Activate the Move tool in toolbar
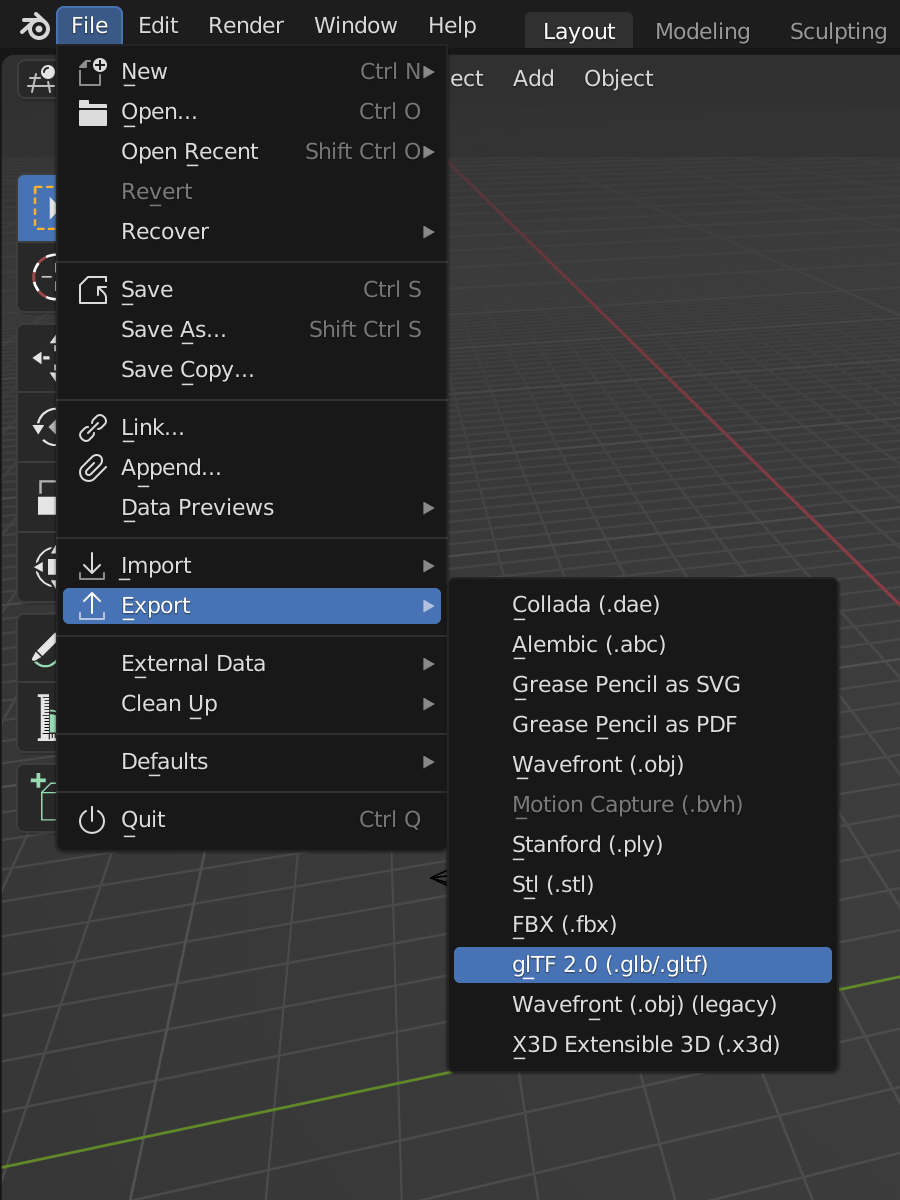900x1200 pixels. [38, 357]
